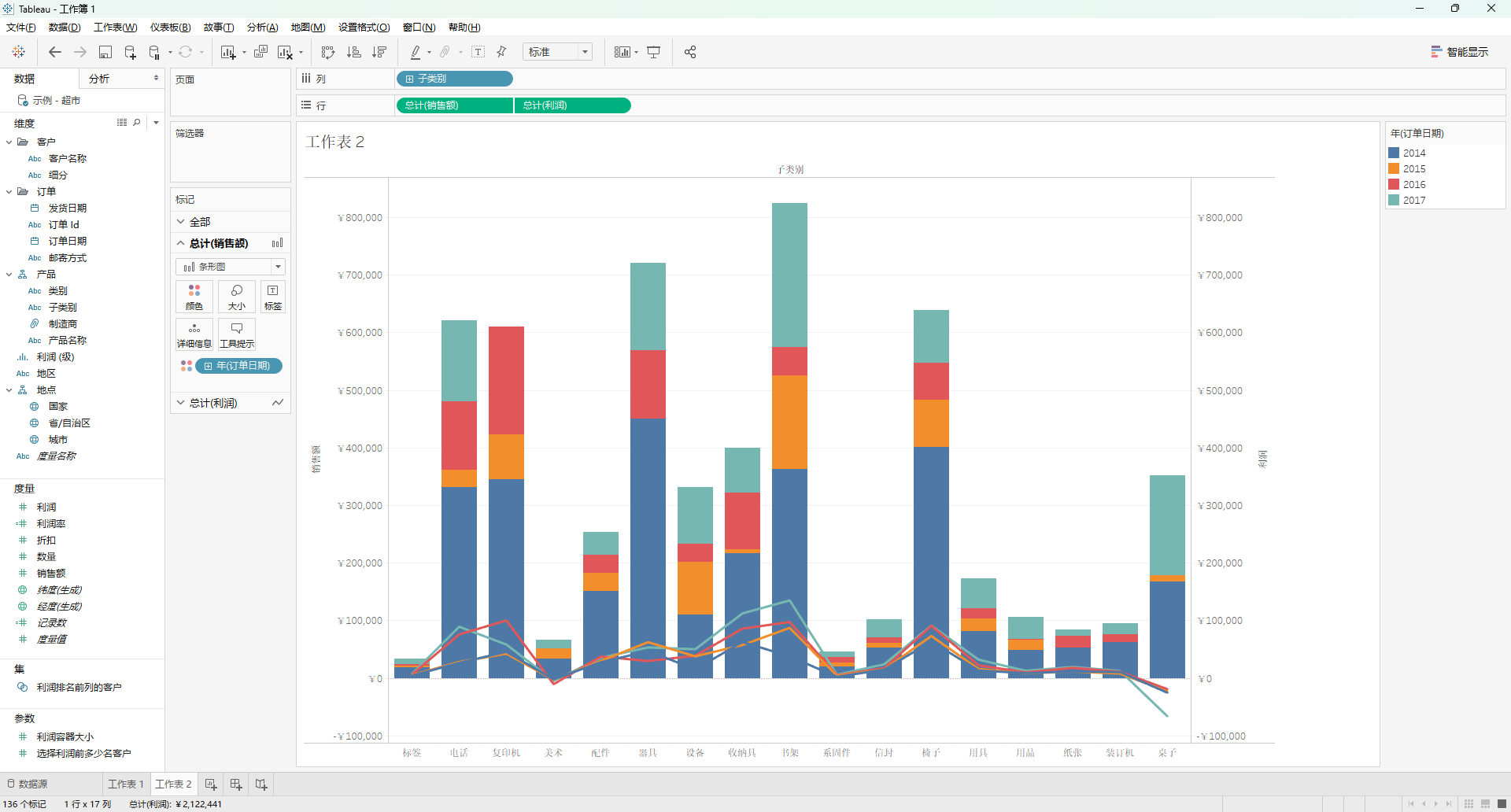Switch to filmstrip view in status bar
The height and width of the screenshot is (812, 1511).
(x=1485, y=804)
